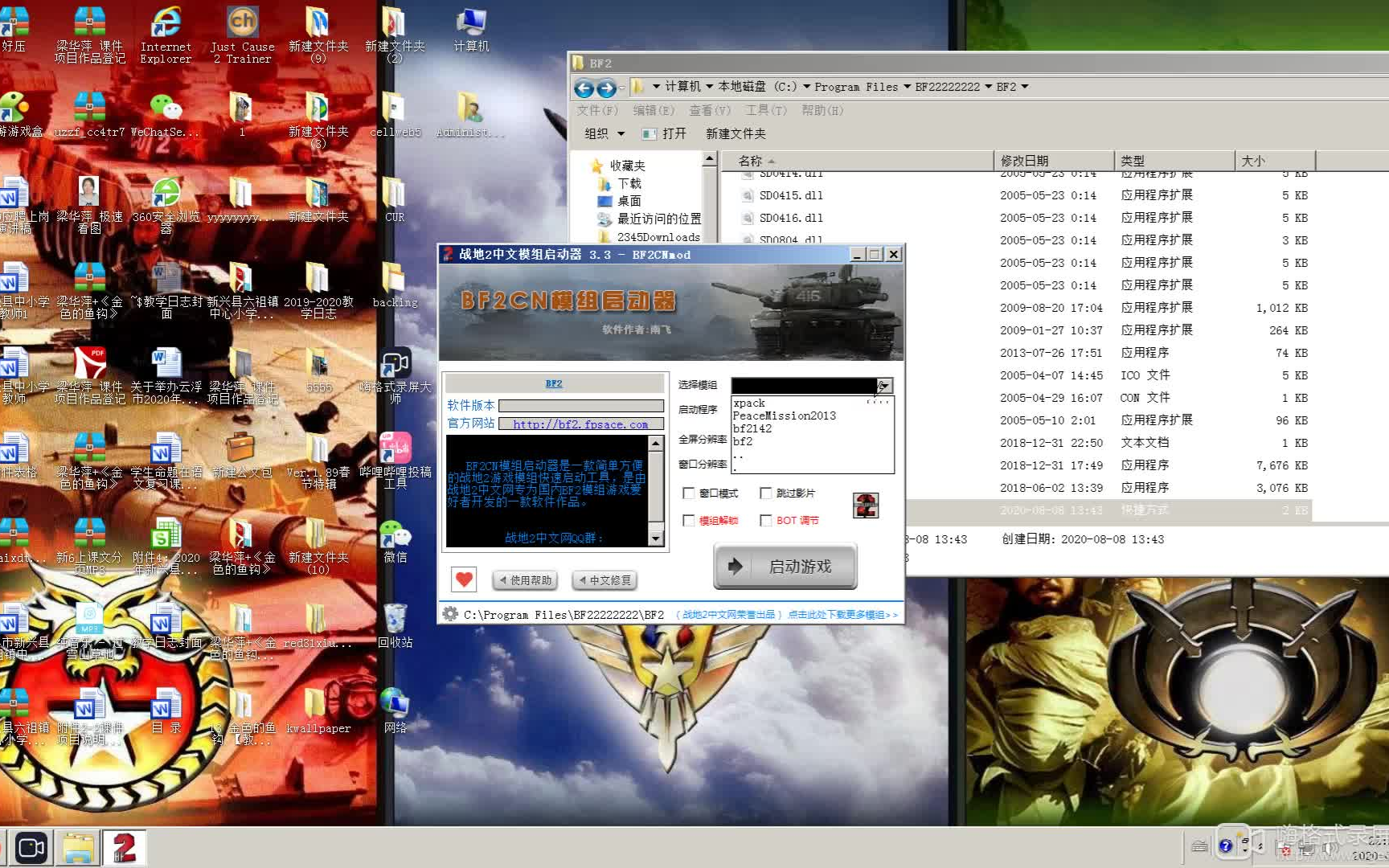Viewport: 1389px width, 868px height.
Task: Click the screen recorder taskbar icon
Action: [x=31, y=848]
